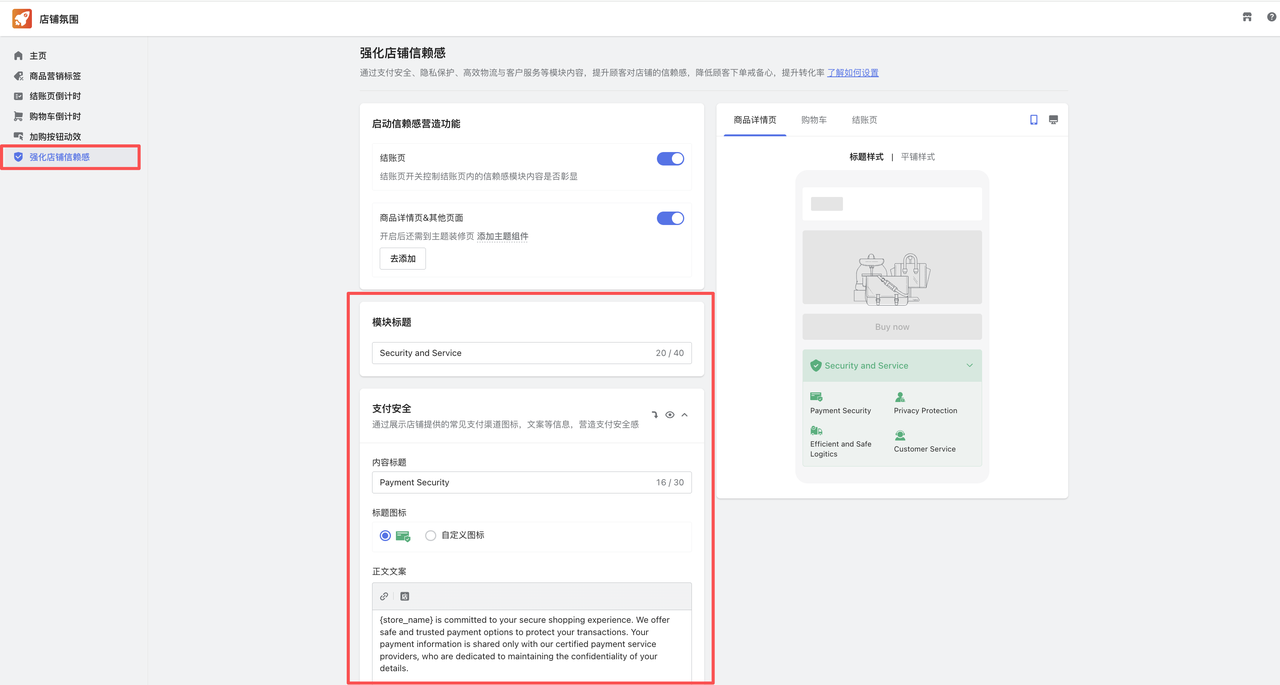Turn off the 商品详情页&其他页面 switch
The width and height of the screenshot is (1280, 685).
669,218
